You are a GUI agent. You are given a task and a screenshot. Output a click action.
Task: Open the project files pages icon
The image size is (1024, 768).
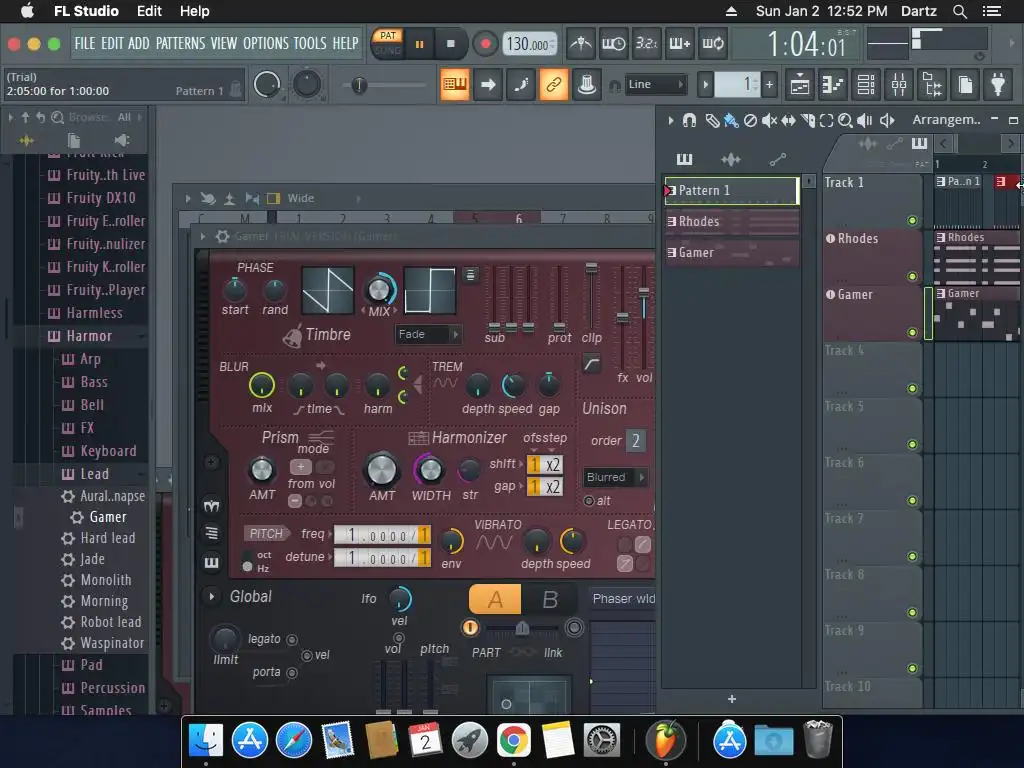point(965,84)
